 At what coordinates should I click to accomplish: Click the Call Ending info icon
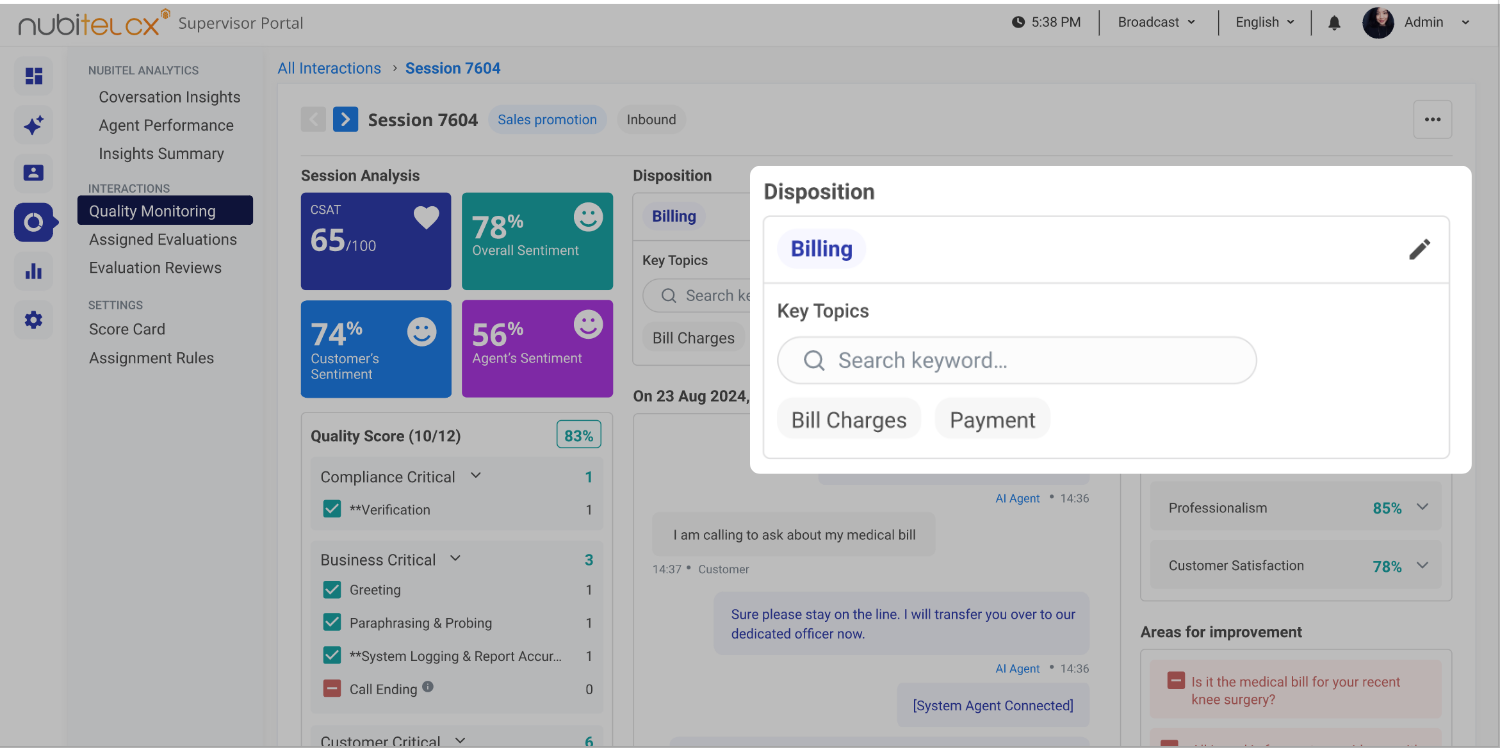pos(428,687)
